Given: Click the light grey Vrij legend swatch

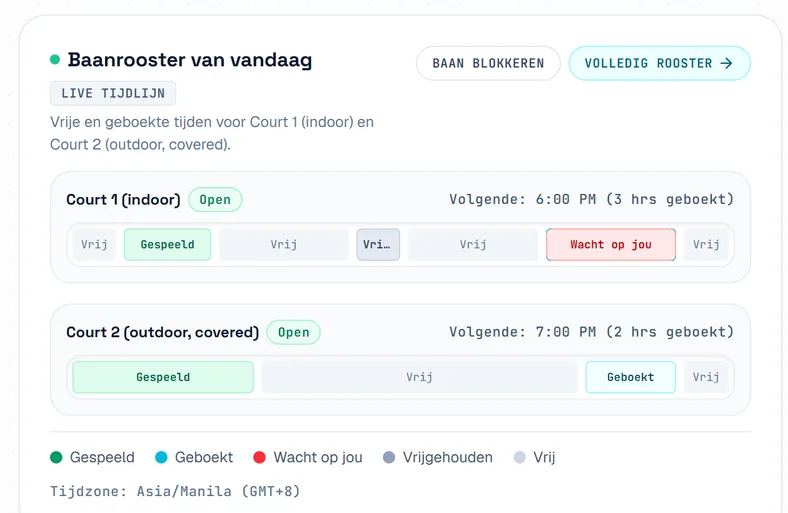Looking at the screenshot, I should [520, 457].
